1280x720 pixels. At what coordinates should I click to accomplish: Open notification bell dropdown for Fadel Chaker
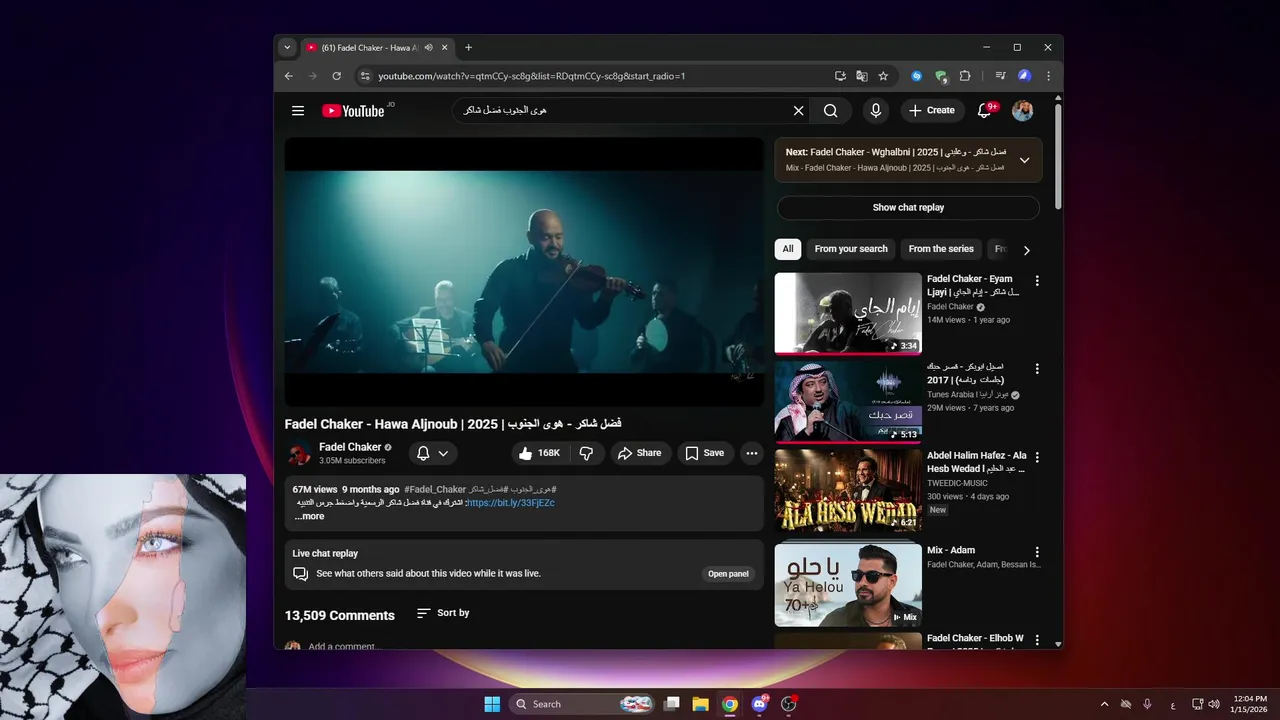pyautogui.click(x=433, y=453)
